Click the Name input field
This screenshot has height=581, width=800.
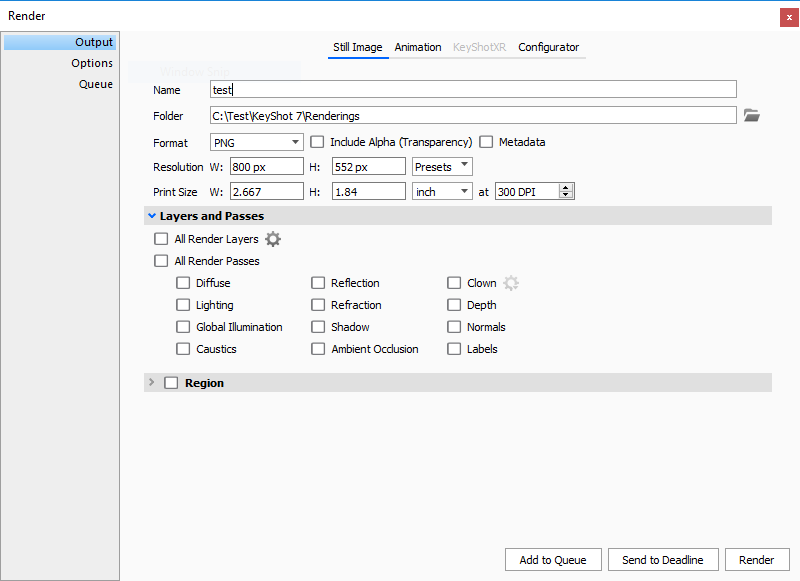click(473, 89)
